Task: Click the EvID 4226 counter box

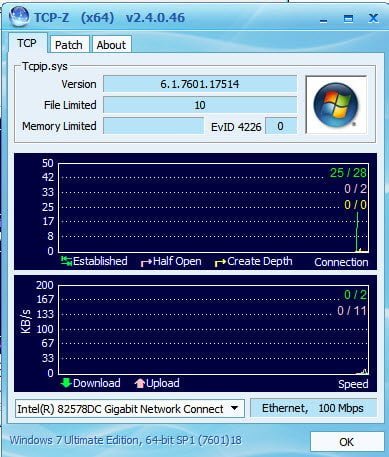Action: tap(281, 126)
